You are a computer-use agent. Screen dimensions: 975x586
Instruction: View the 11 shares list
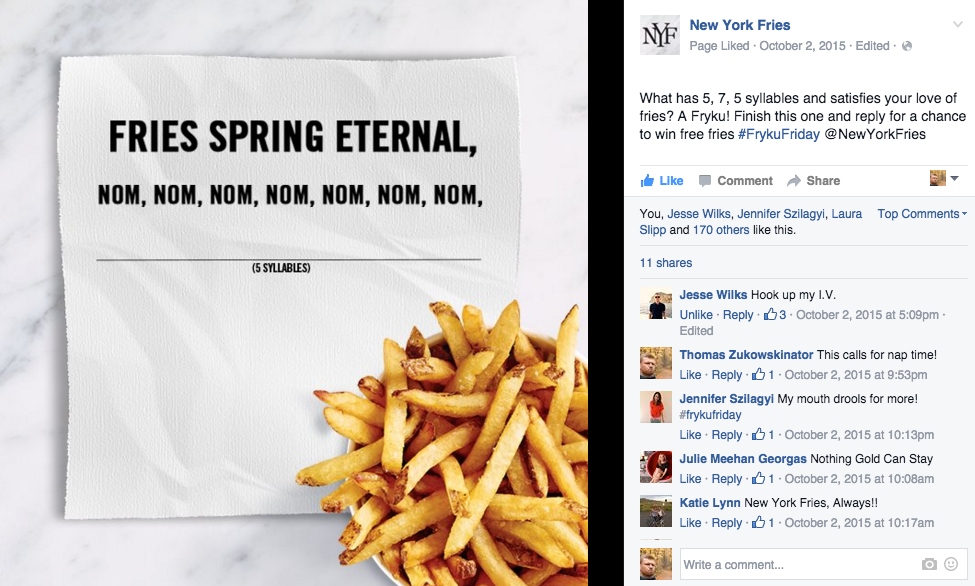666,263
